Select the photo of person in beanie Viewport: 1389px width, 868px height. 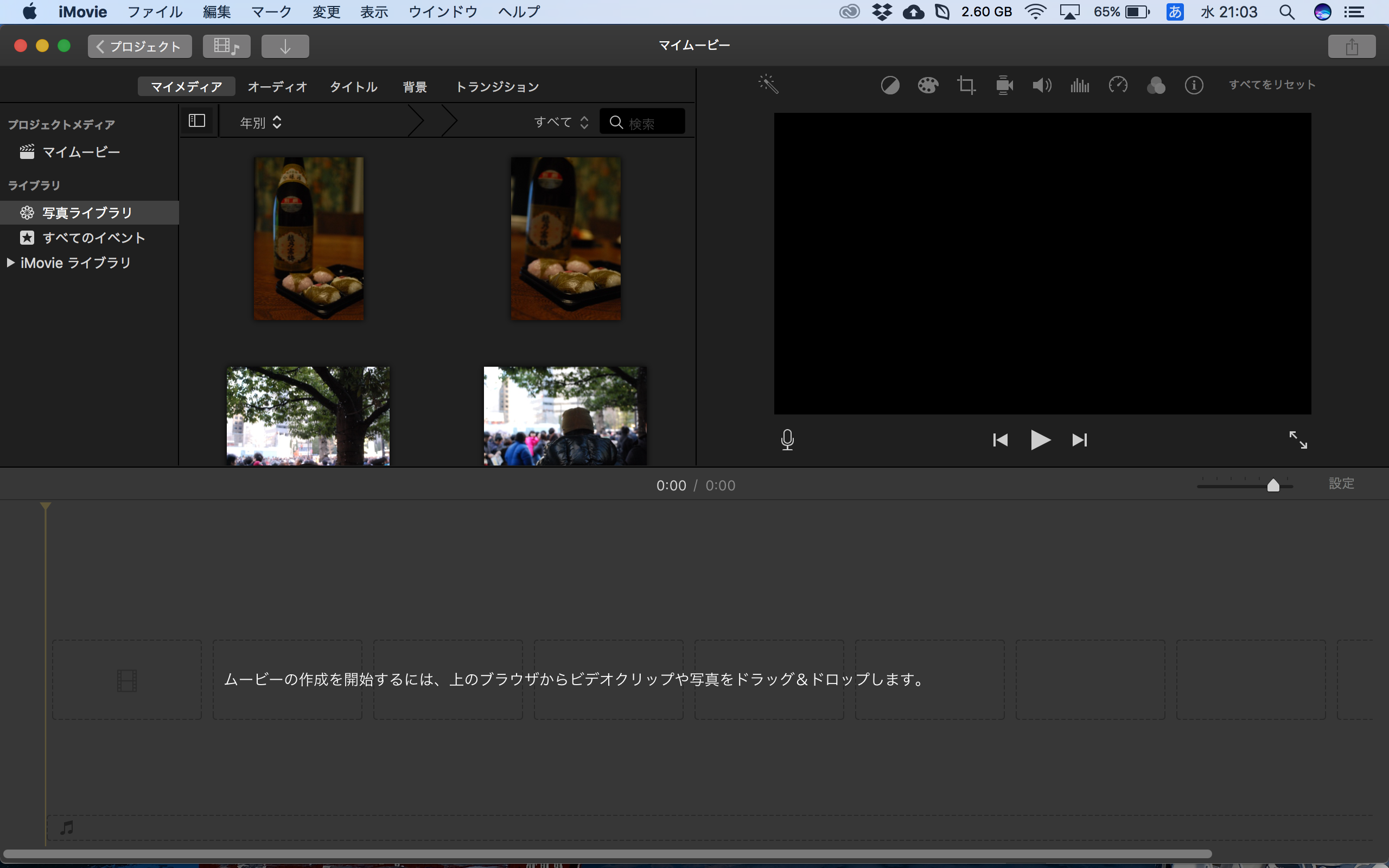point(565,416)
